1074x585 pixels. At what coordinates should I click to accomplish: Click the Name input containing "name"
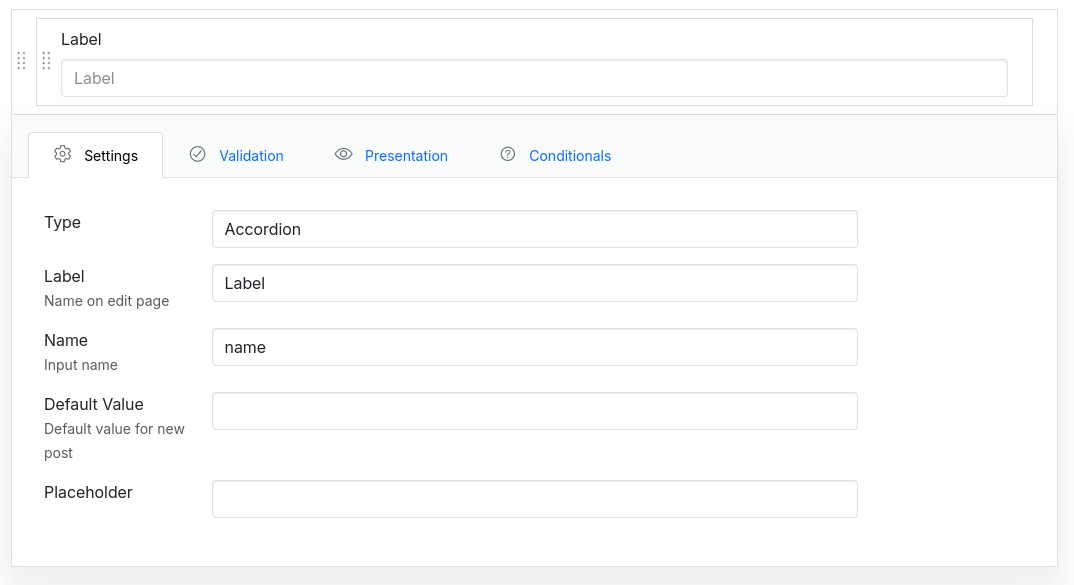[x=534, y=347]
